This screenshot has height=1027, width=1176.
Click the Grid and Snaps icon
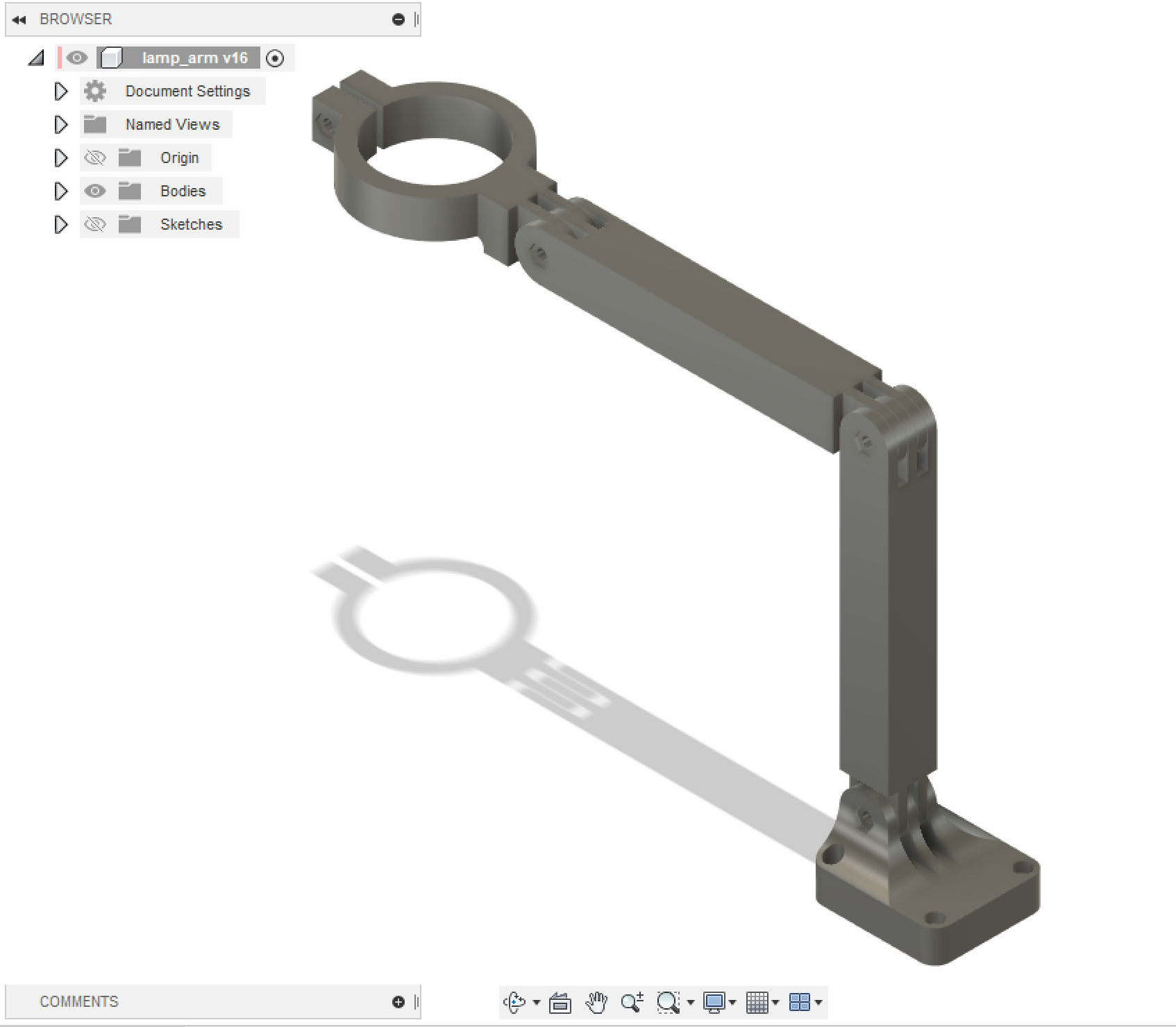pos(758,1002)
